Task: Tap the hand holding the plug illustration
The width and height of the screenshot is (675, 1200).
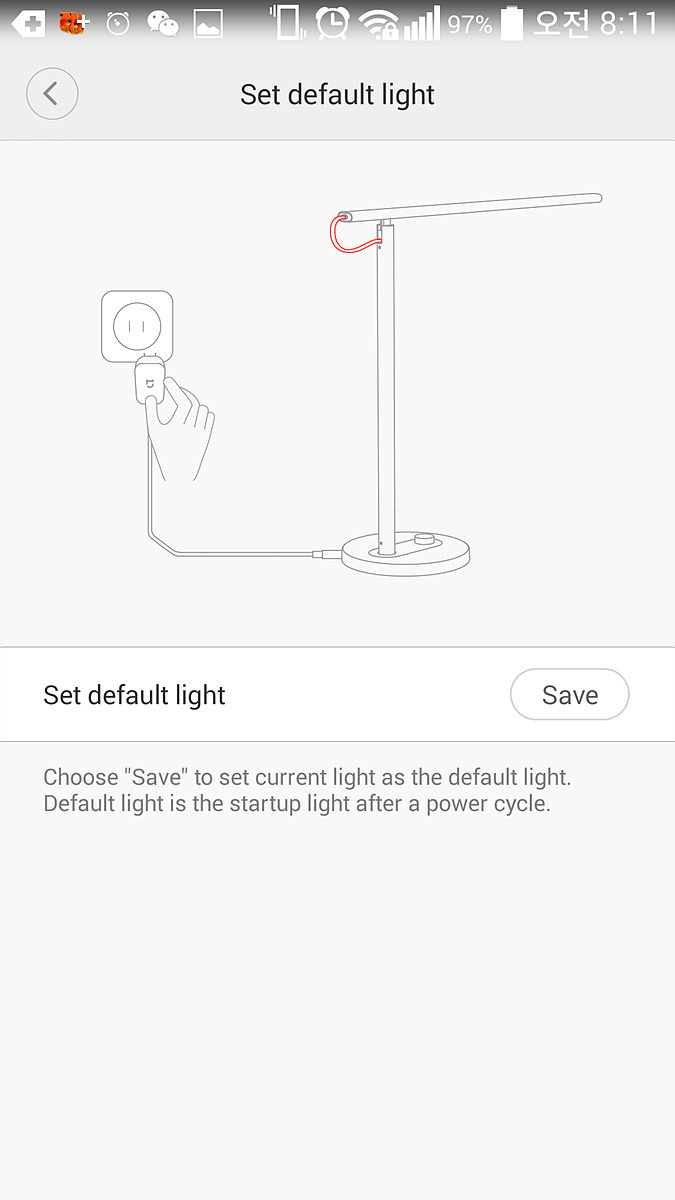Action: pos(179,426)
